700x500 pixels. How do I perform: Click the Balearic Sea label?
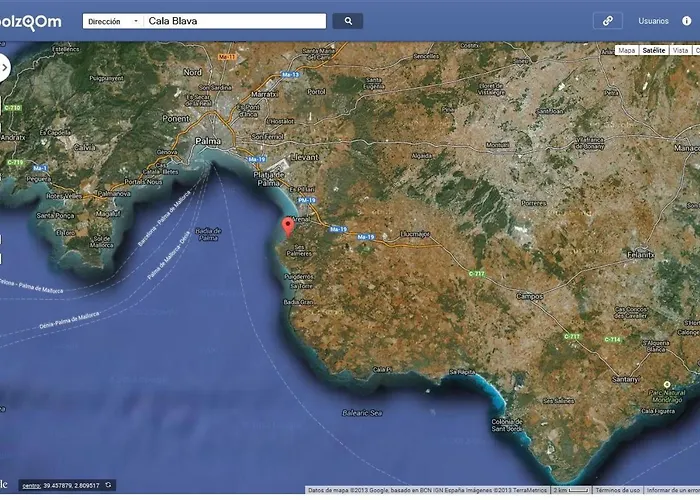point(362,413)
